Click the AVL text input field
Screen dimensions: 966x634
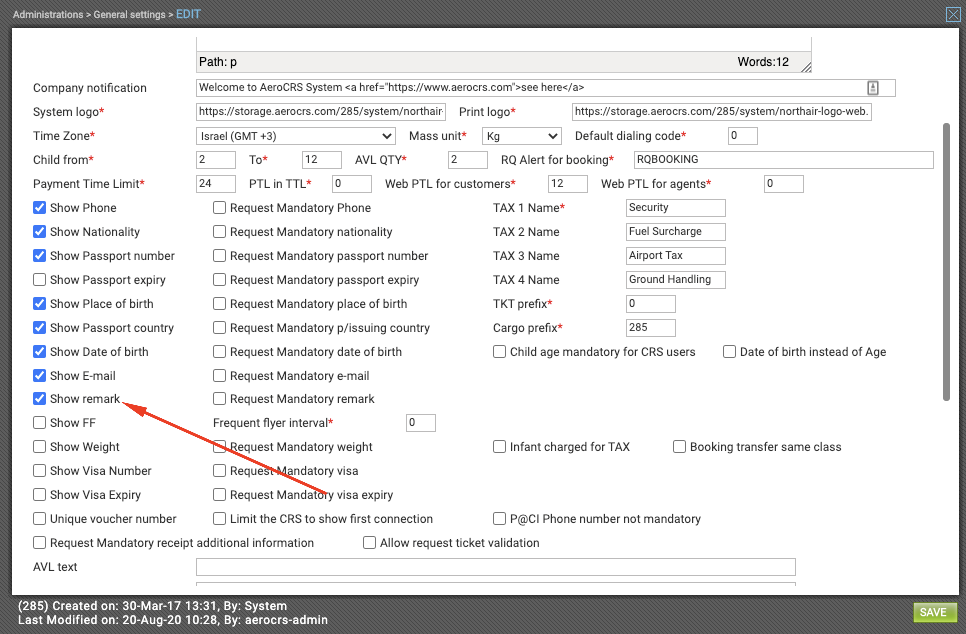tap(496, 567)
